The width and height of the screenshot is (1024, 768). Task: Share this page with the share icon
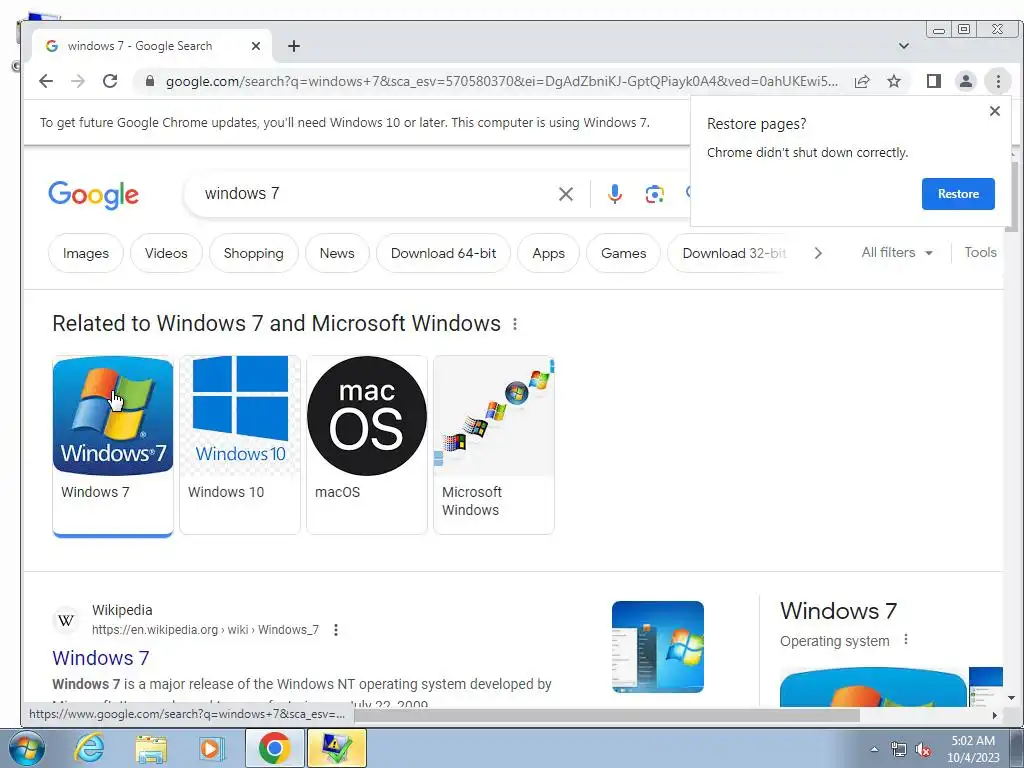pos(862,81)
